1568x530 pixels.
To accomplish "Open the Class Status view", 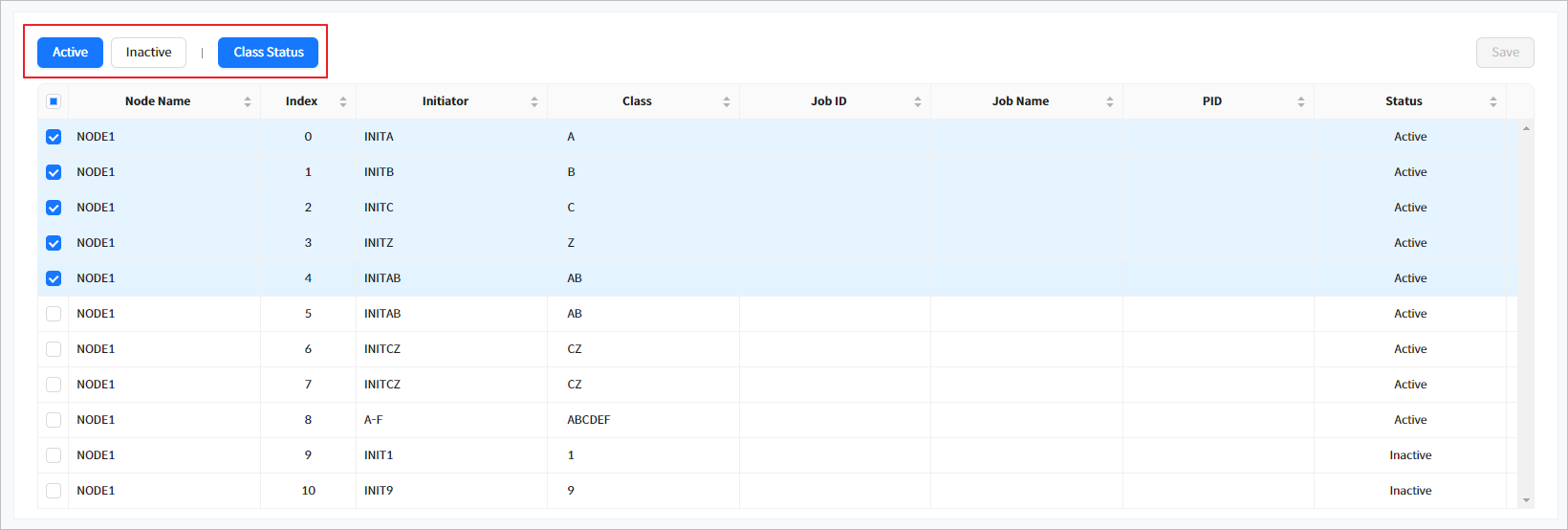I will coord(268,53).
